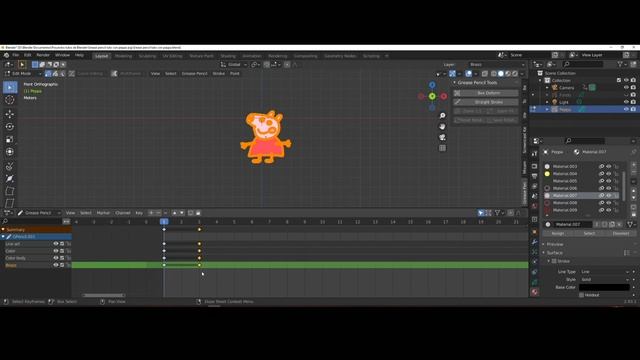Open the Base Color swatch
The width and height of the screenshot is (640, 360).
pos(604,287)
